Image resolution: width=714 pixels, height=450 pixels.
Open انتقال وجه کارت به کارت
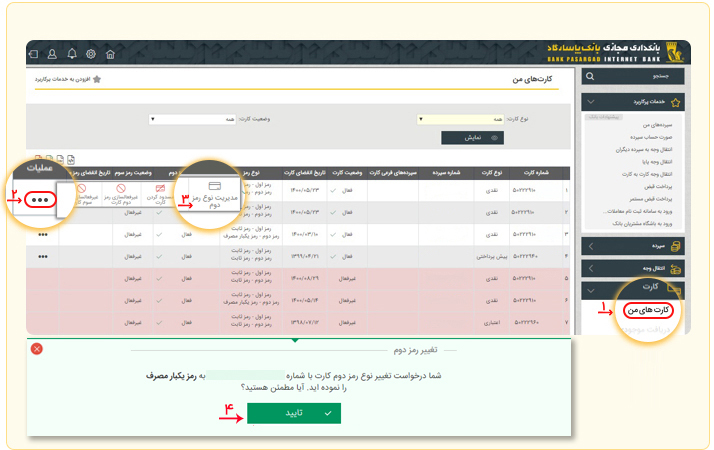tap(647, 174)
